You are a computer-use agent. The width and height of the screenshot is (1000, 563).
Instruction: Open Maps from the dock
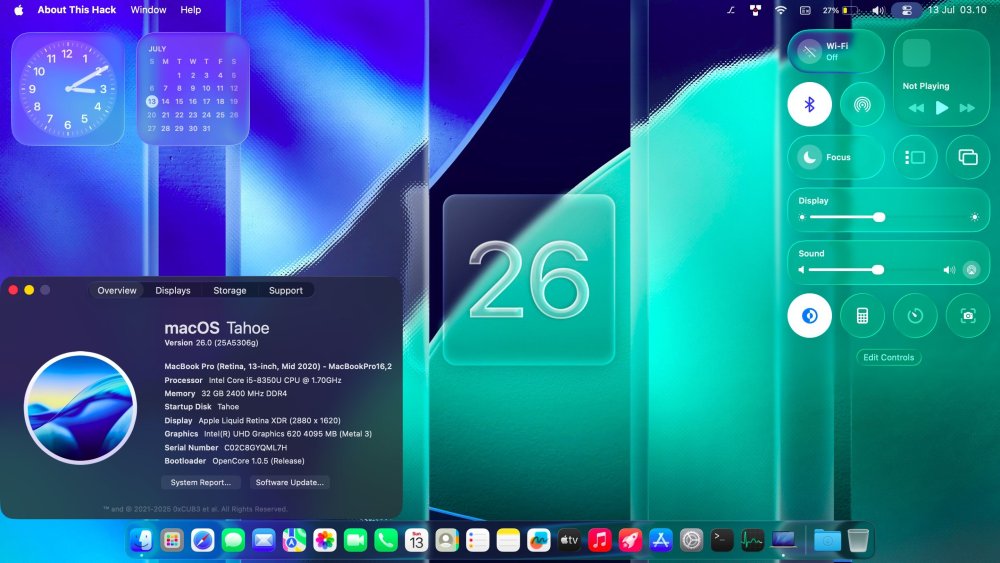click(294, 541)
